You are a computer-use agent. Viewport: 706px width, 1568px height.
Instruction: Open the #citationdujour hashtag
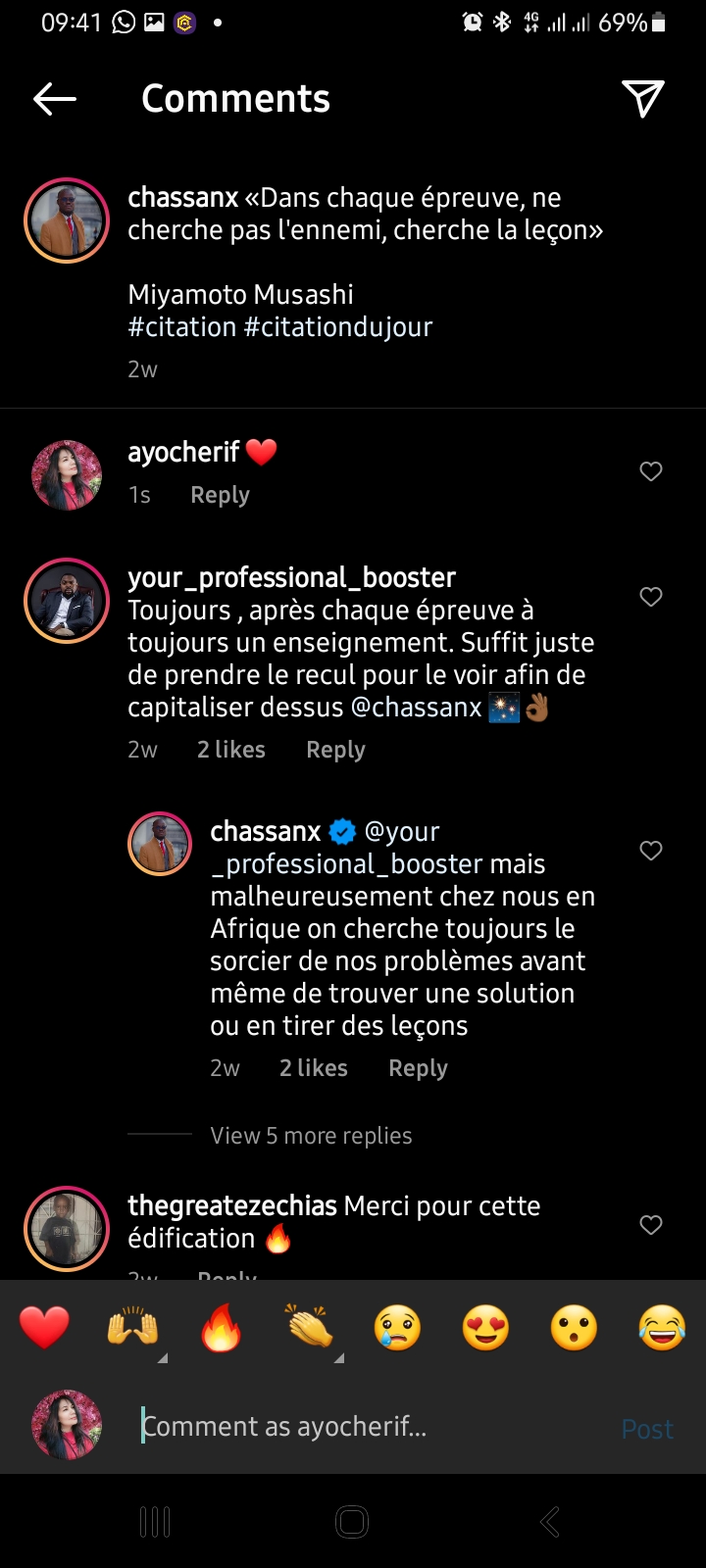coord(338,327)
